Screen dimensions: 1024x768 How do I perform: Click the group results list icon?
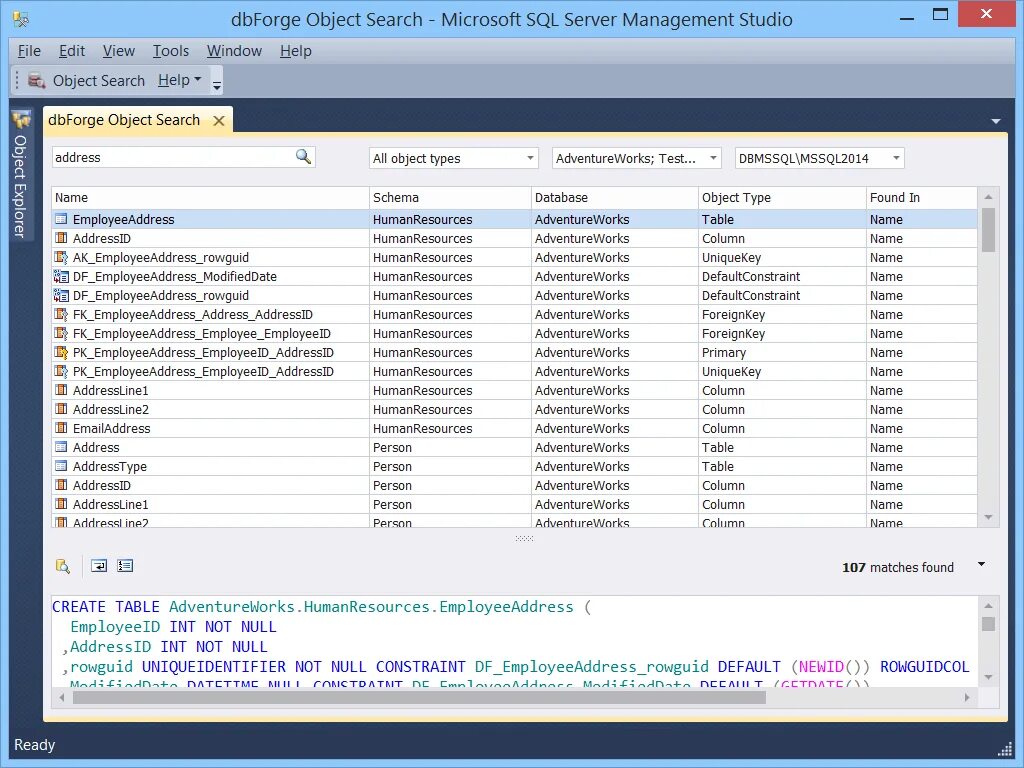(125, 566)
